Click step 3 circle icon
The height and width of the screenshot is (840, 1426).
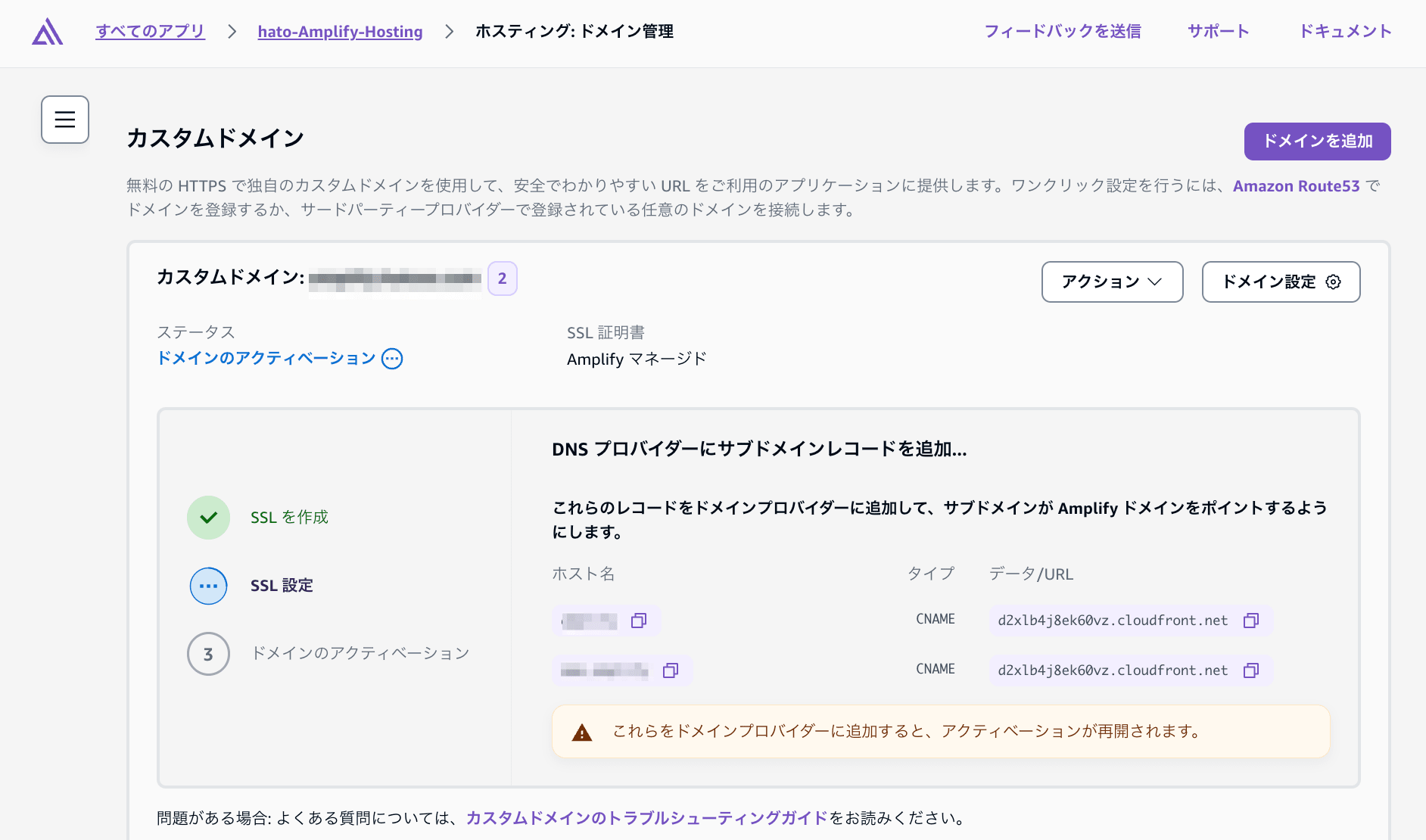[x=208, y=654]
